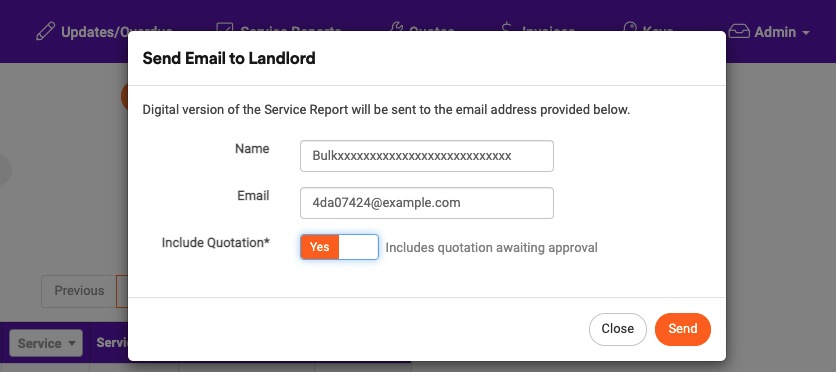
Task: Click the gray circle at the left edge
Action: tap(4, 171)
